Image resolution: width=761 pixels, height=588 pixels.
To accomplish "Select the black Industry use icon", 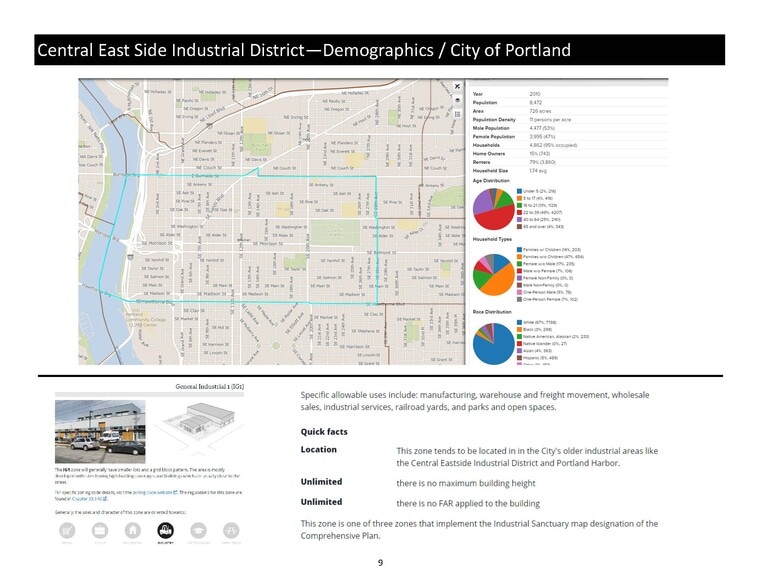I will pyautogui.click(x=165, y=531).
